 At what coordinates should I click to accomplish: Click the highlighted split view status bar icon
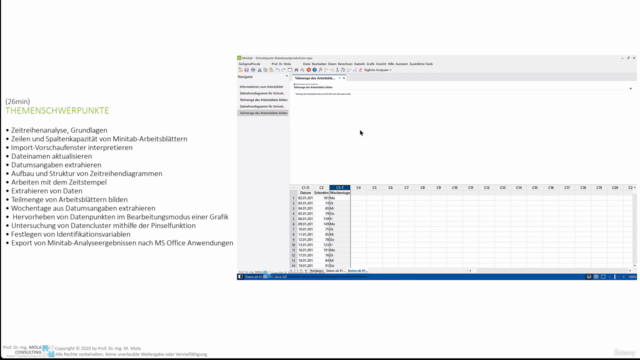589,277
